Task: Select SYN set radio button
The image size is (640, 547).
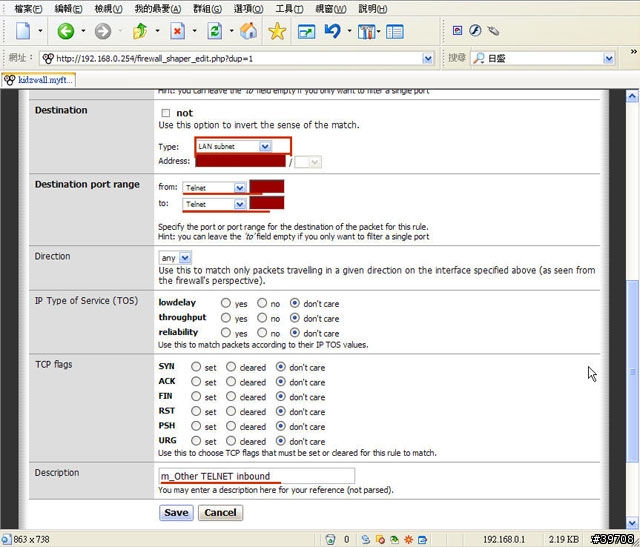Action: coord(196,367)
